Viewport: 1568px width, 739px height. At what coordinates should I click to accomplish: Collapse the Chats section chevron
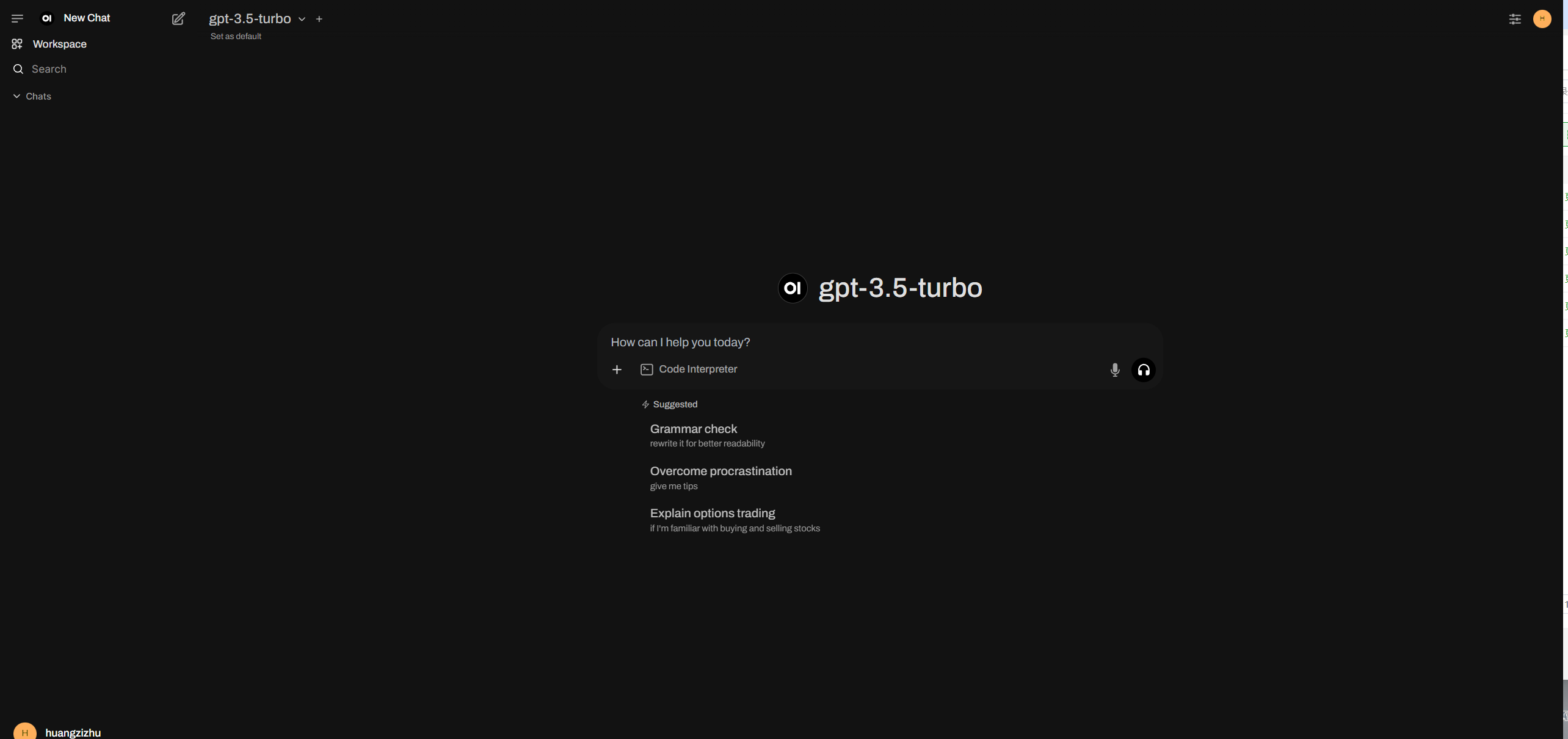click(x=16, y=96)
